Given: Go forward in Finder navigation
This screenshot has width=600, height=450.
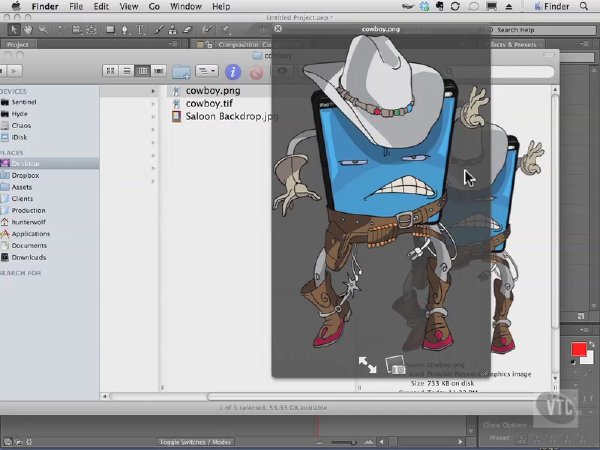Looking at the screenshot, I should click(x=15, y=71).
